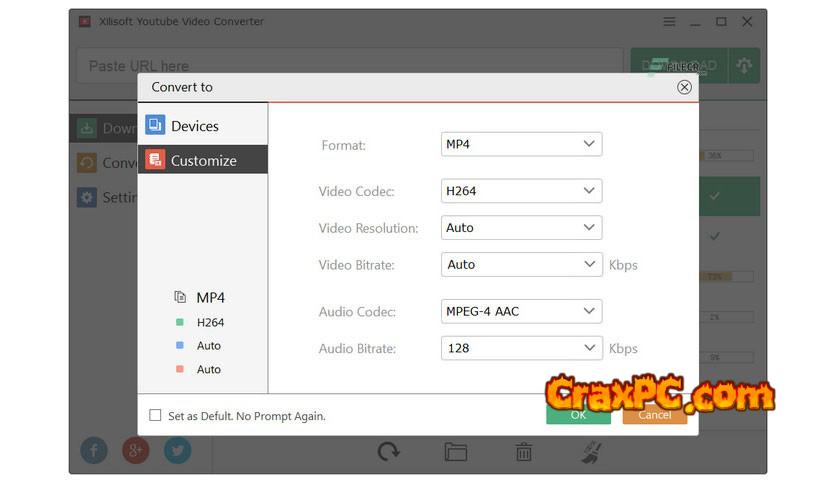This screenshot has height=484, width=836.
Task: Expand the Video Codec H264 dropdown
Action: pyautogui.click(x=521, y=191)
